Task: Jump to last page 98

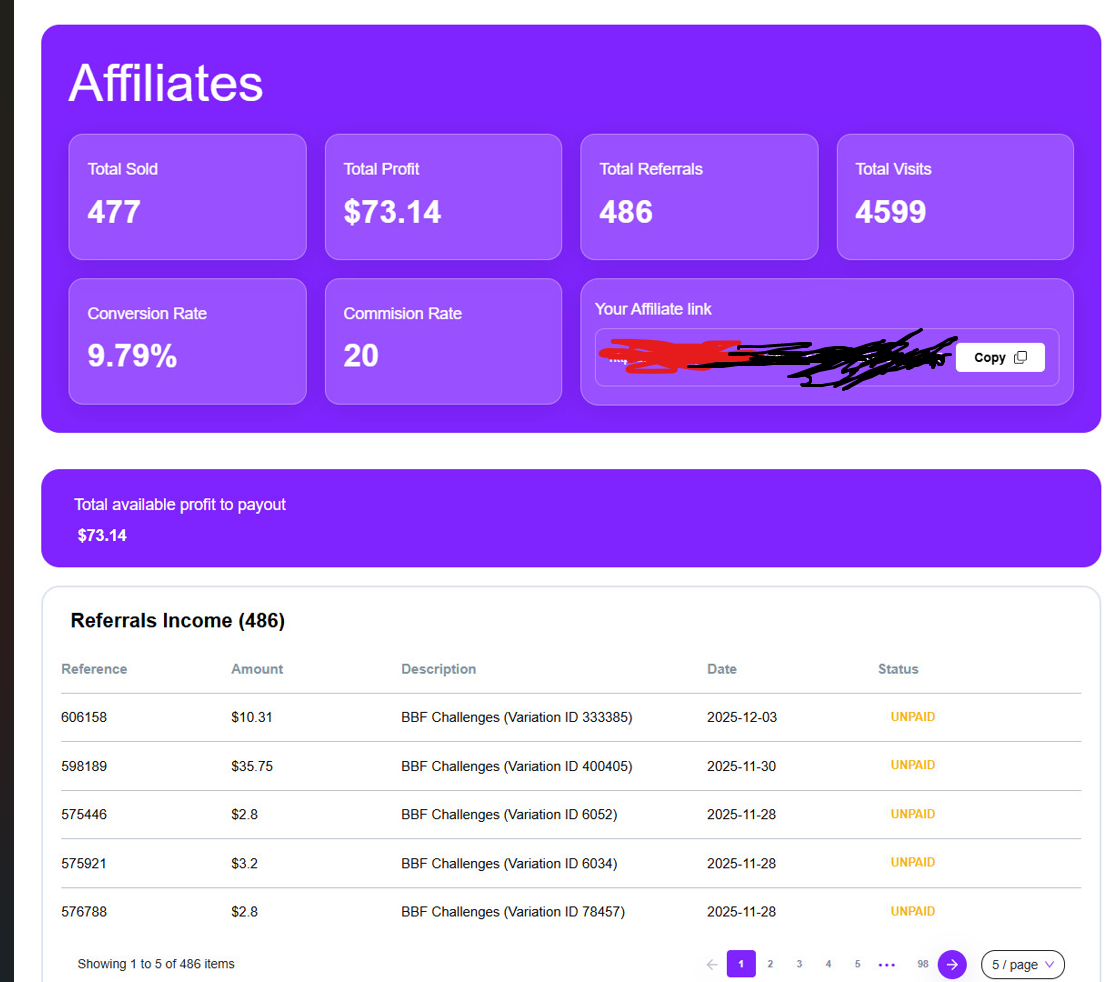Action: click(x=922, y=964)
